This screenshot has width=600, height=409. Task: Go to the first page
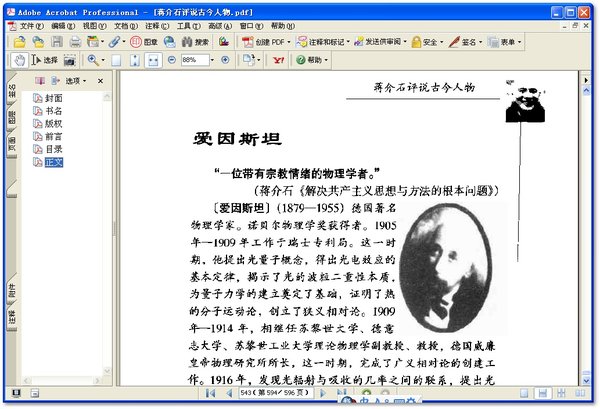pos(210,393)
